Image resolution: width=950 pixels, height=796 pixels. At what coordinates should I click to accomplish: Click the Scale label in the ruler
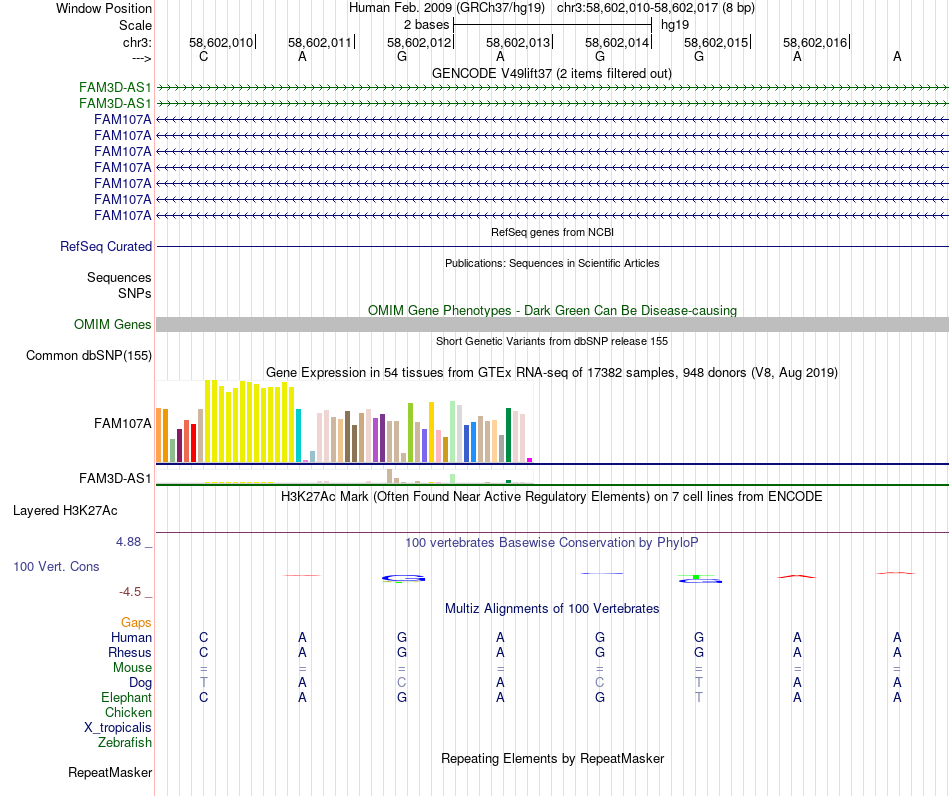tap(135, 25)
